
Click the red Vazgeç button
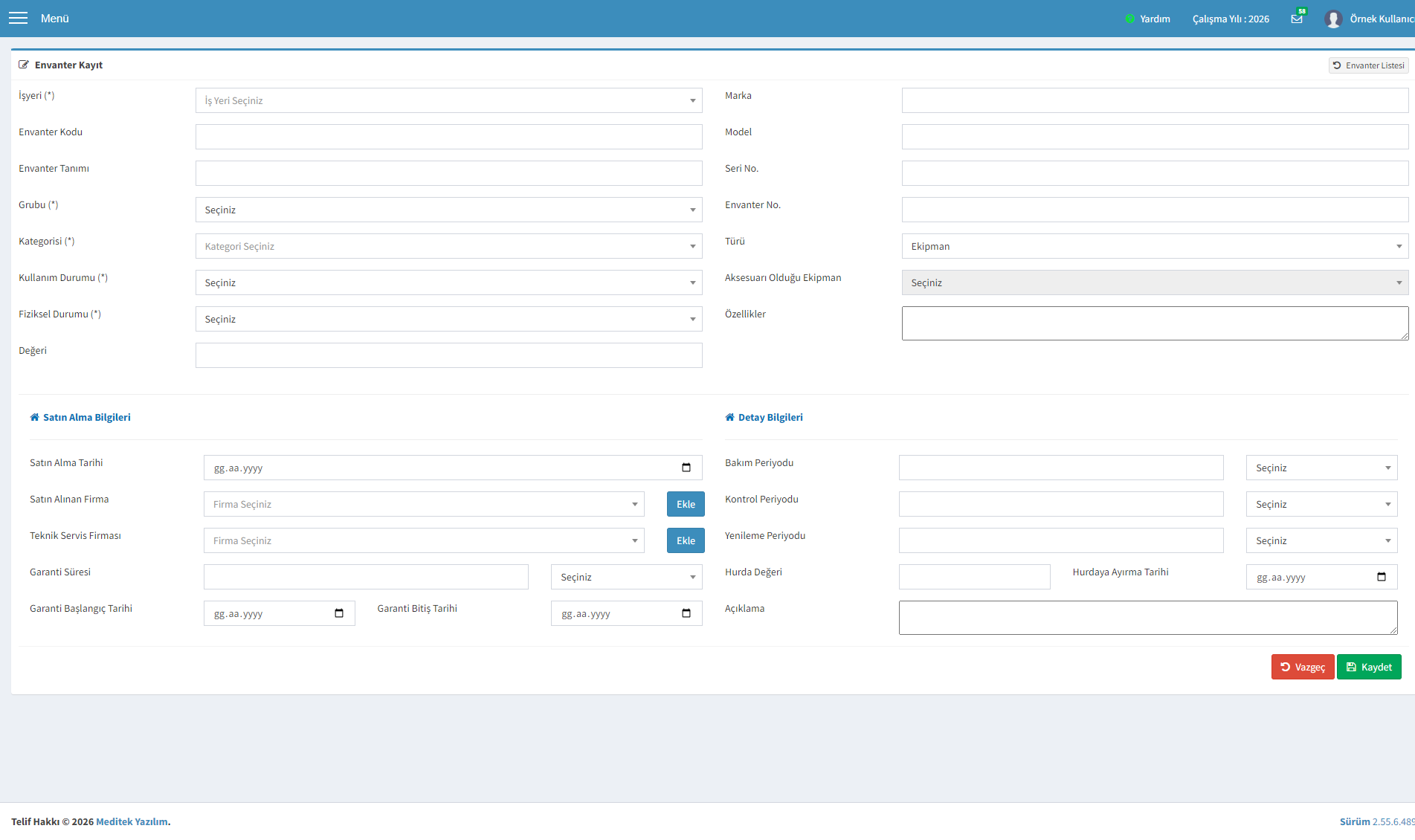[1303, 667]
